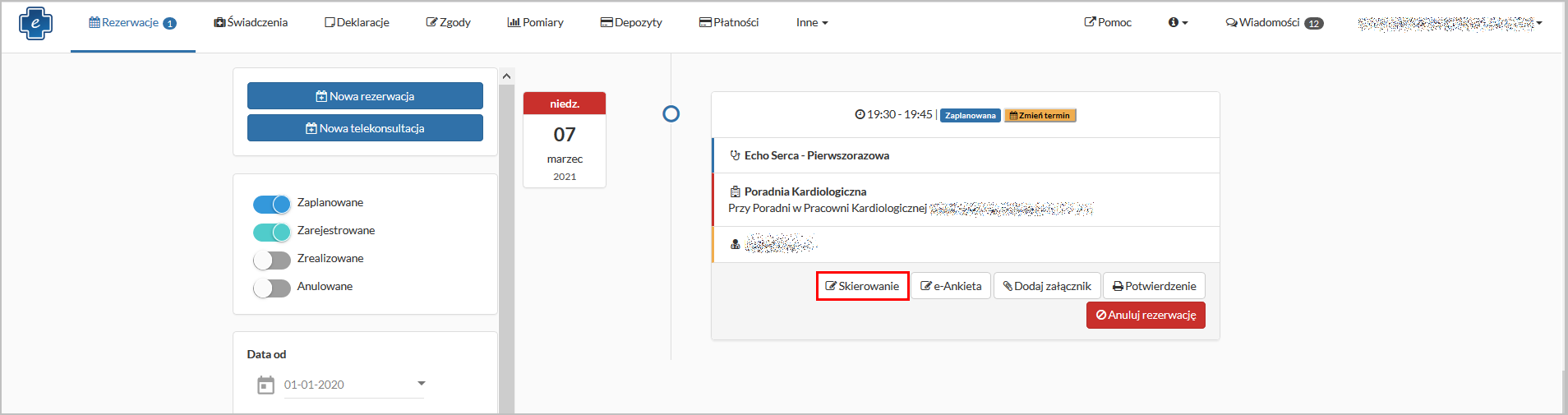Click the Zmień termin button
1568x415 pixels.
click(x=1040, y=116)
